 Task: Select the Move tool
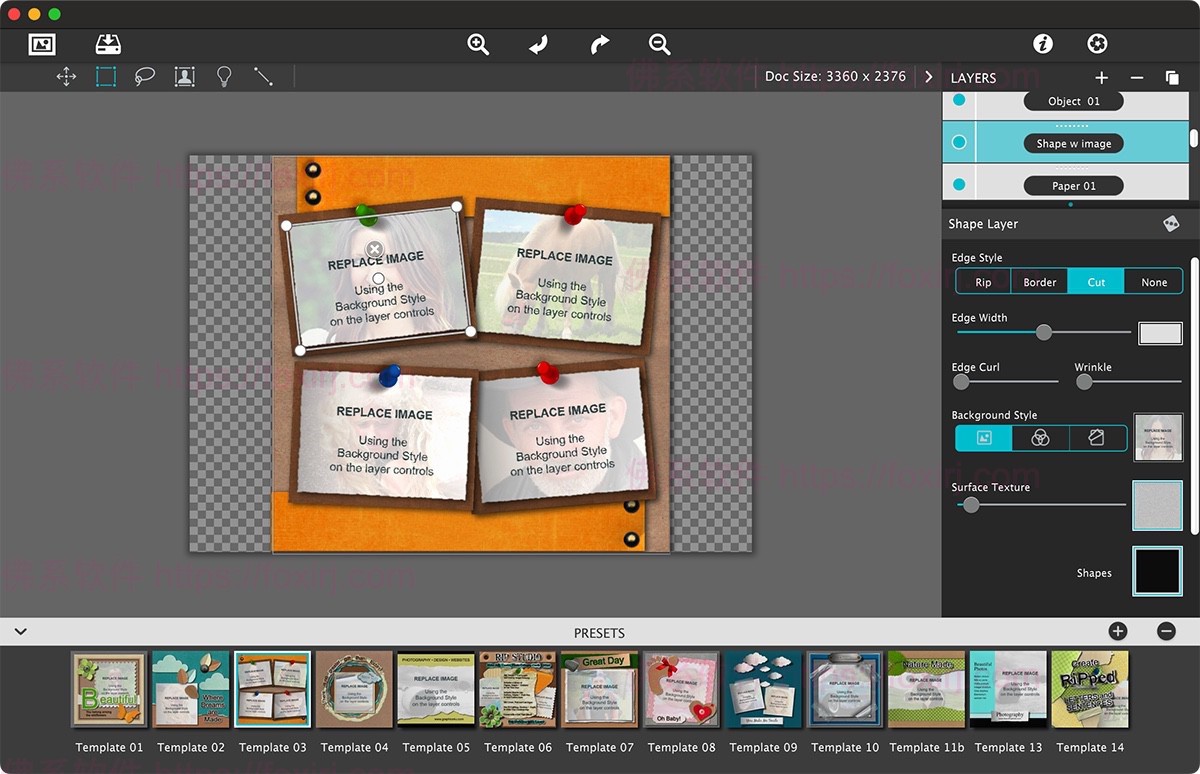66,76
